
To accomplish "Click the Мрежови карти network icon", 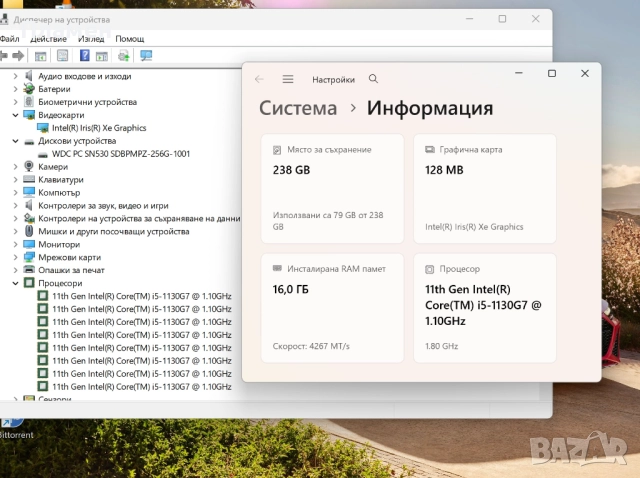I will click(x=29, y=257).
